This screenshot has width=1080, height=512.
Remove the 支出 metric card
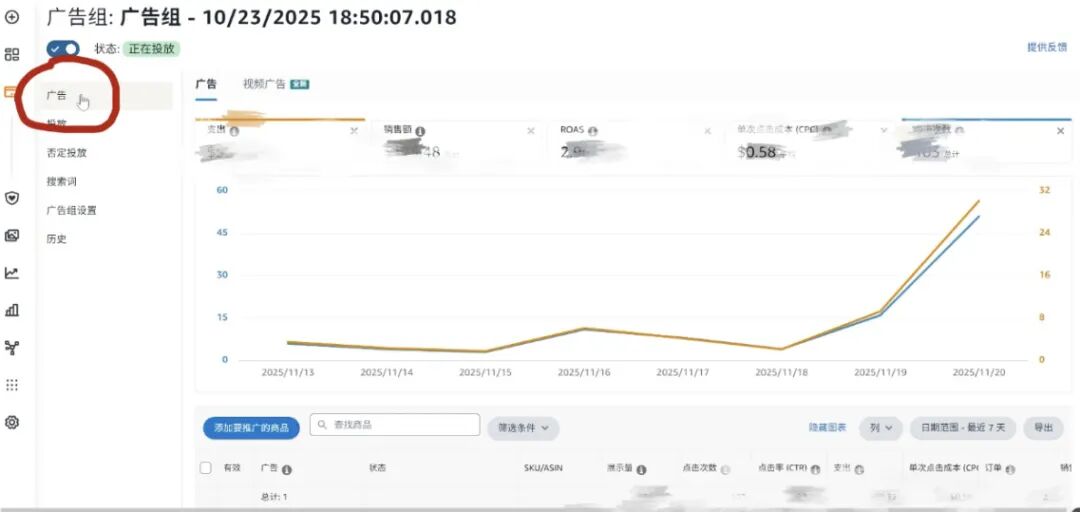[x=354, y=131]
